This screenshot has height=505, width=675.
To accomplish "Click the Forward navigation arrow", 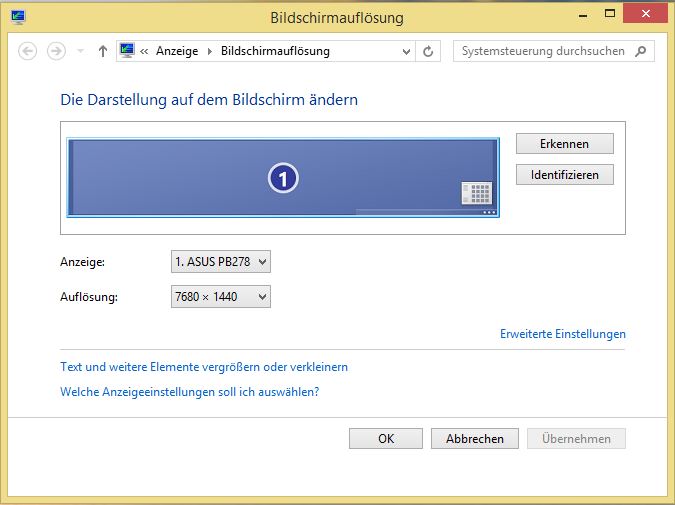I will tap(56, 51).
